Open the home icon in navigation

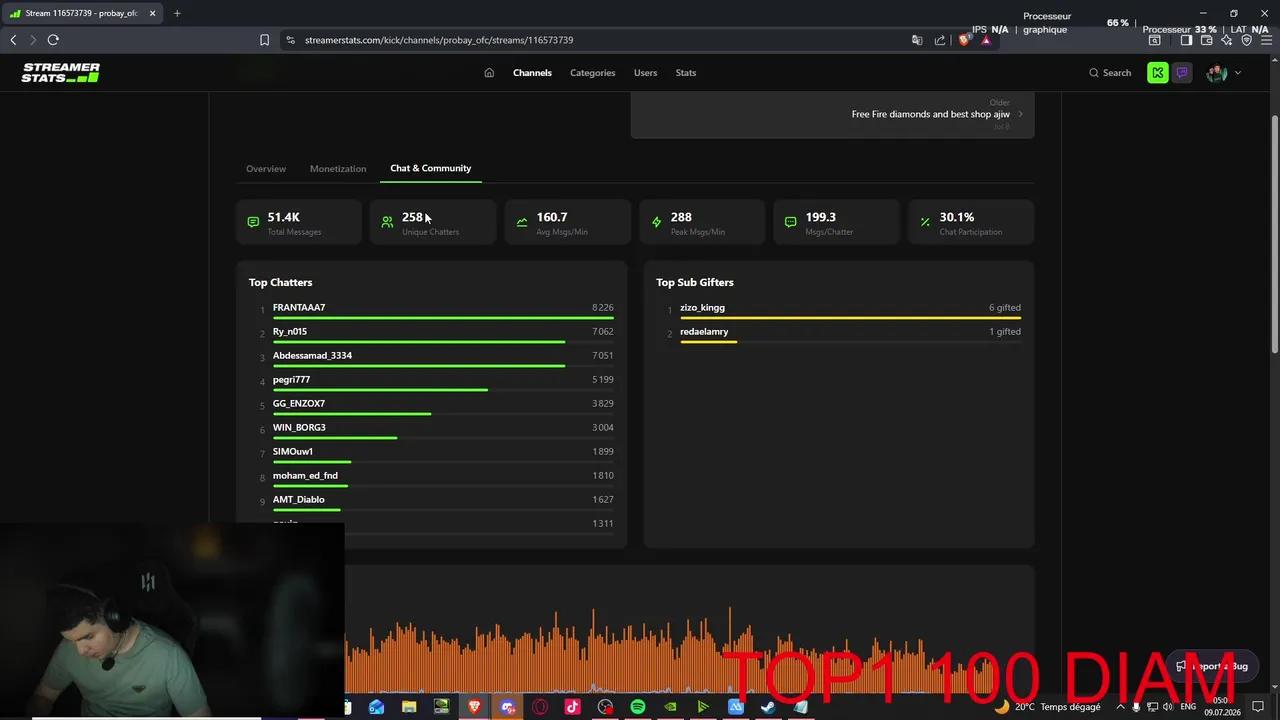489,73
